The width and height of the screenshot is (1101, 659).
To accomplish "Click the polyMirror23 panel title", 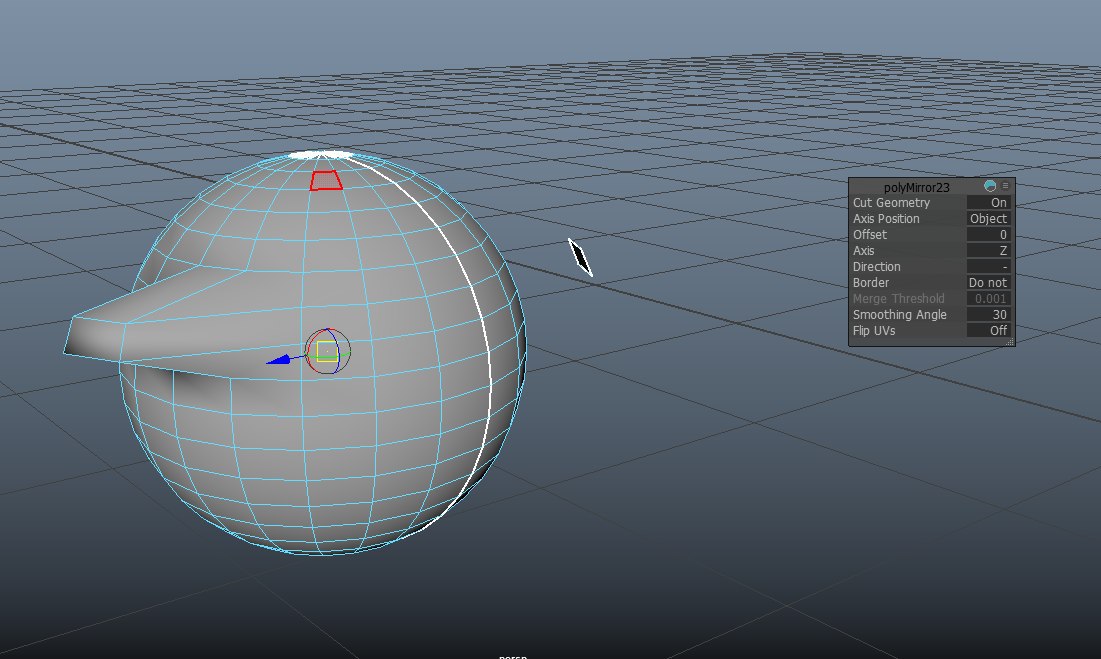I will click(916, 187).
